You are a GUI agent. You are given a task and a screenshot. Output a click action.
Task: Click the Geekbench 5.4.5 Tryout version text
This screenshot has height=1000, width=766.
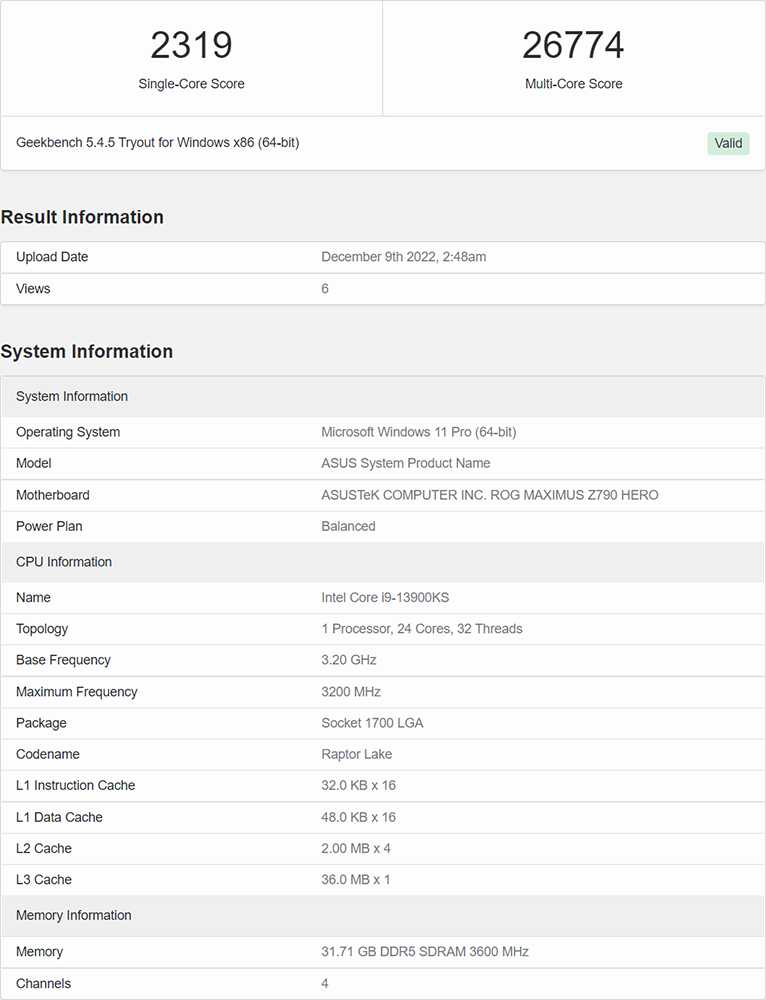[x=158, y=142]
